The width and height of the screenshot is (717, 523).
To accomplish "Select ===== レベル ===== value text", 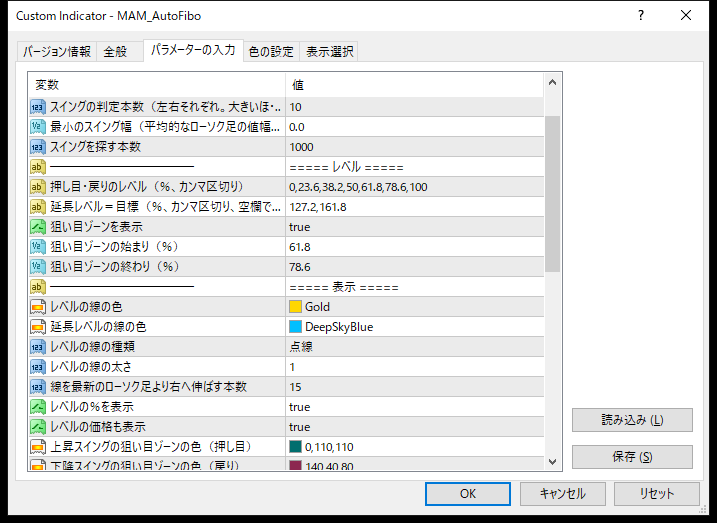I will (346, 167).
